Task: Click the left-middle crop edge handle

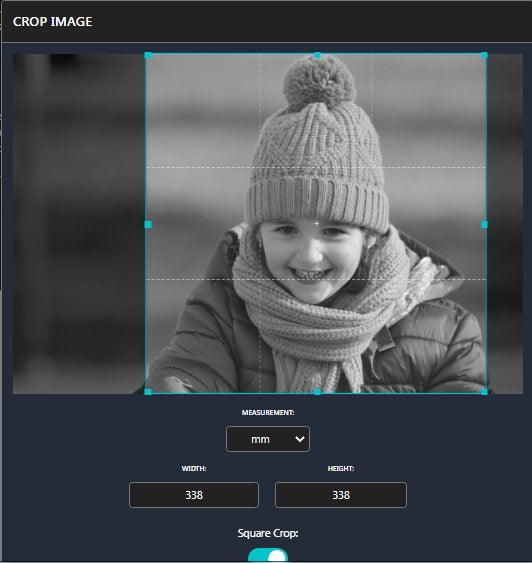Action: pos(148,224)
